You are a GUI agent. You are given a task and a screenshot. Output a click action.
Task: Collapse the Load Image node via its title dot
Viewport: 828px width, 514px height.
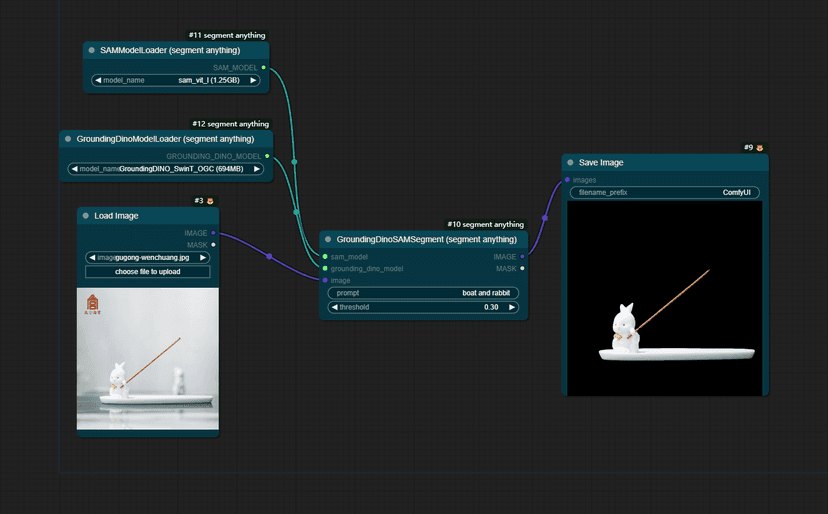pos(86,216)
